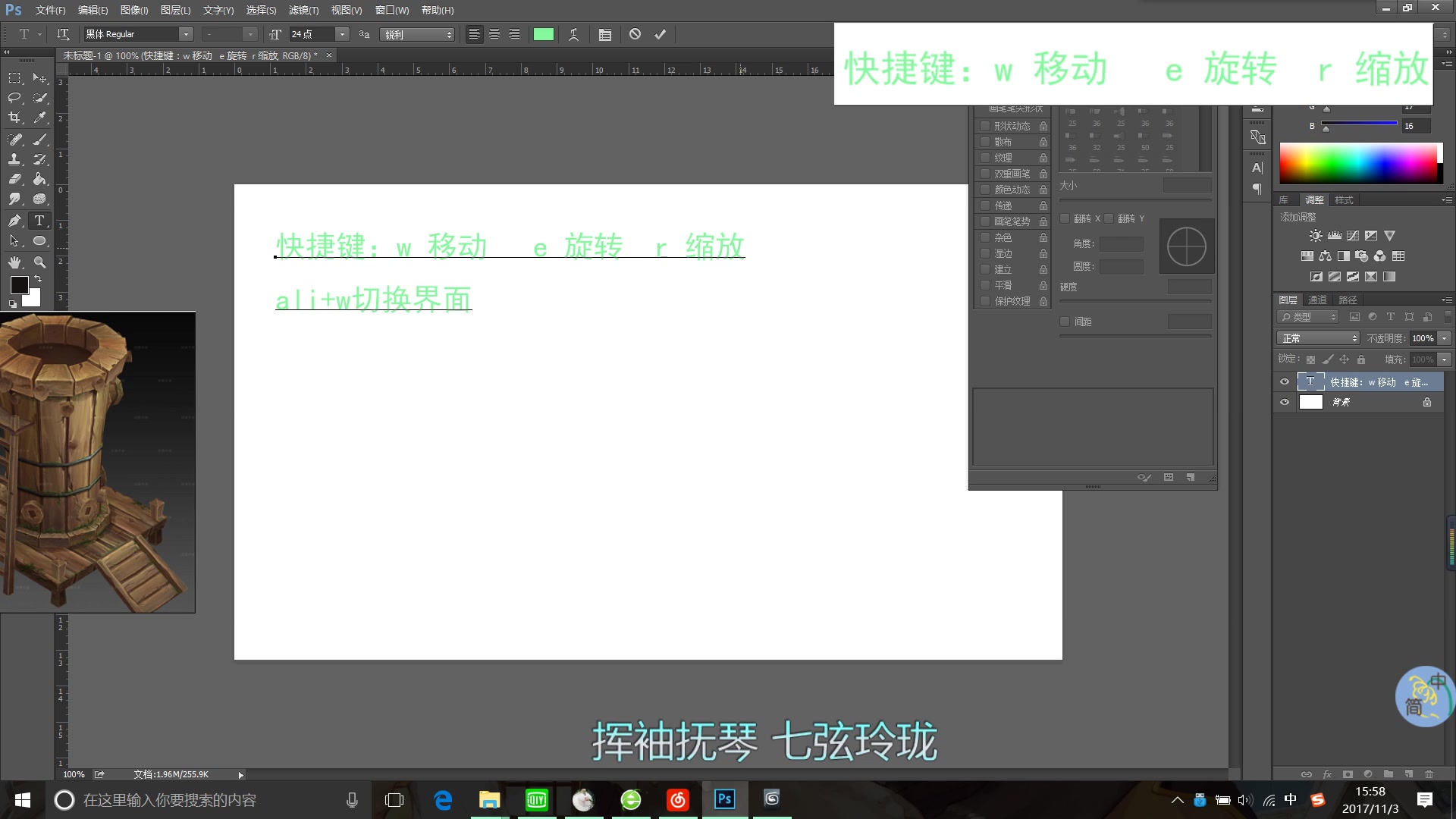
Task: Click the warp text icon
Action: coord(573,34)
